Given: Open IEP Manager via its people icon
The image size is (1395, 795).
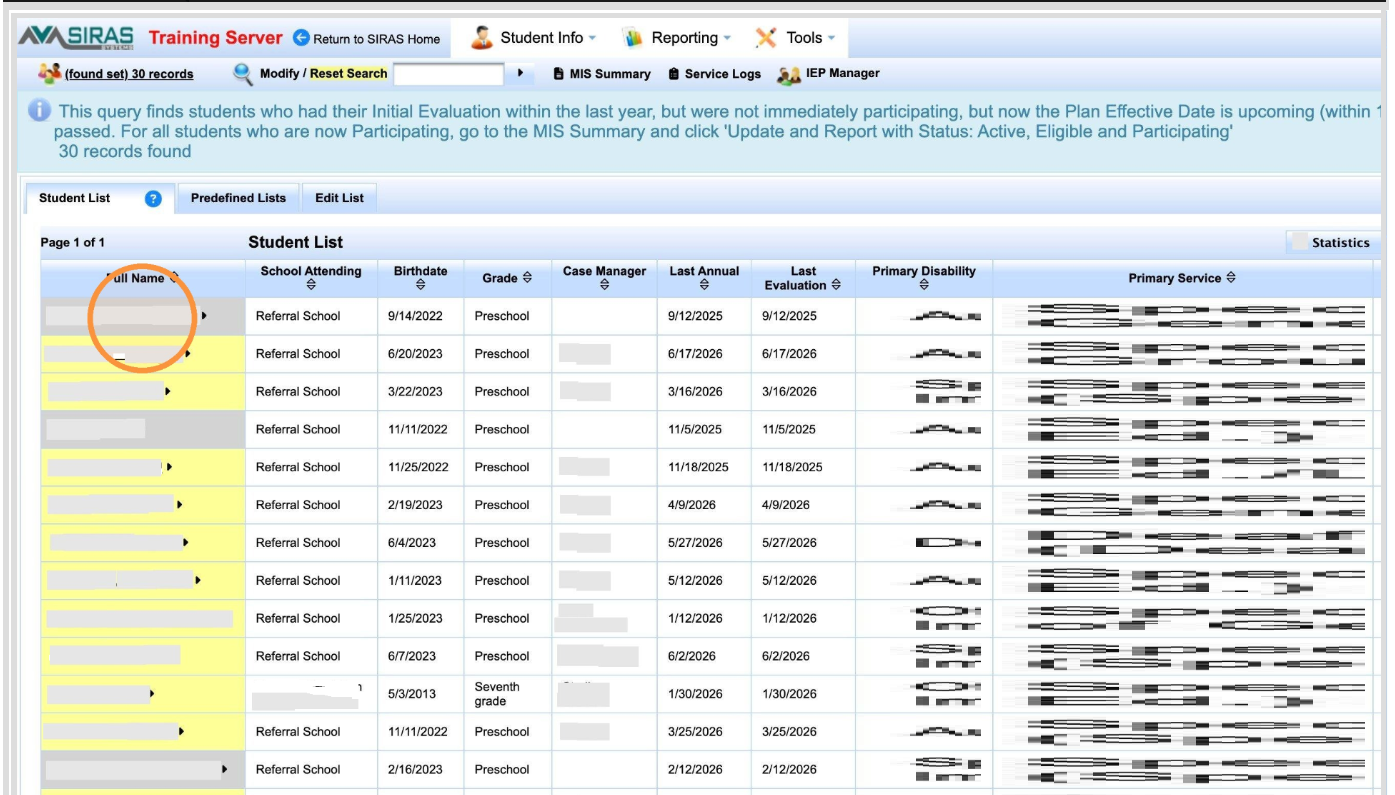Looking at the screenshot, I should tap(789, 74).
